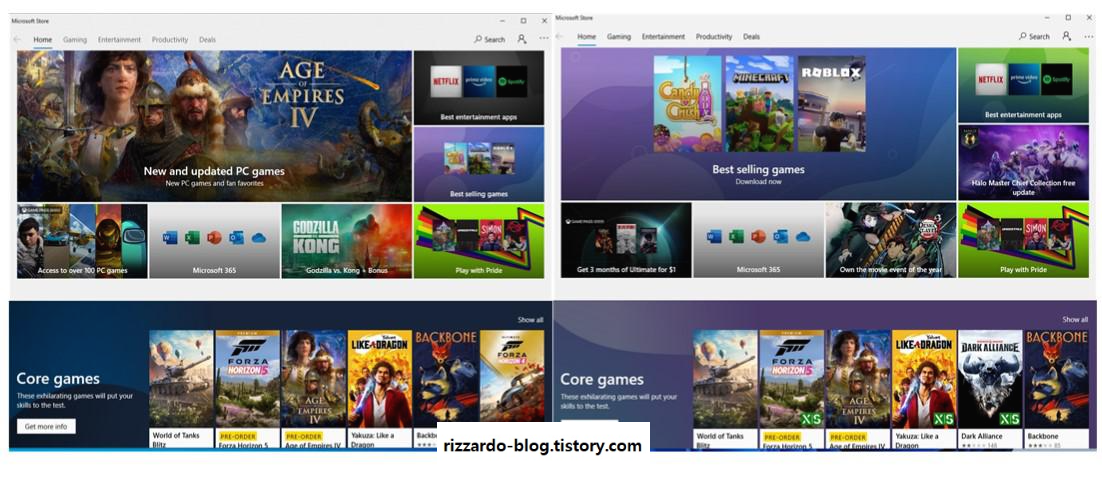Image resolution: width=1102 pixels, height=480 pixels.
Task: Click Show all in right Core games section
Action: click(x=1075, y=319)
